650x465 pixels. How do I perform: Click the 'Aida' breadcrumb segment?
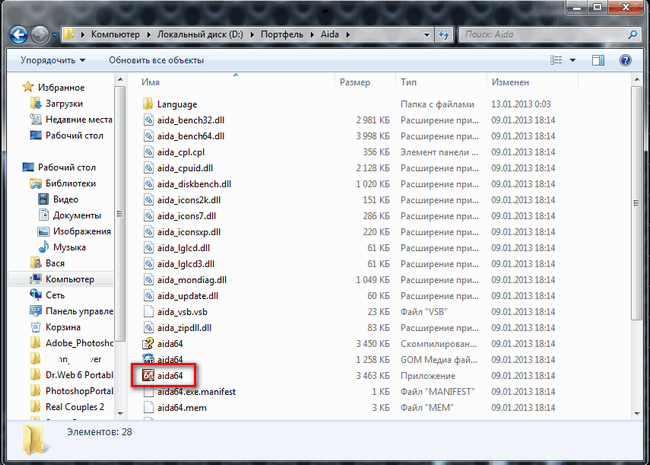pos(330,35)
